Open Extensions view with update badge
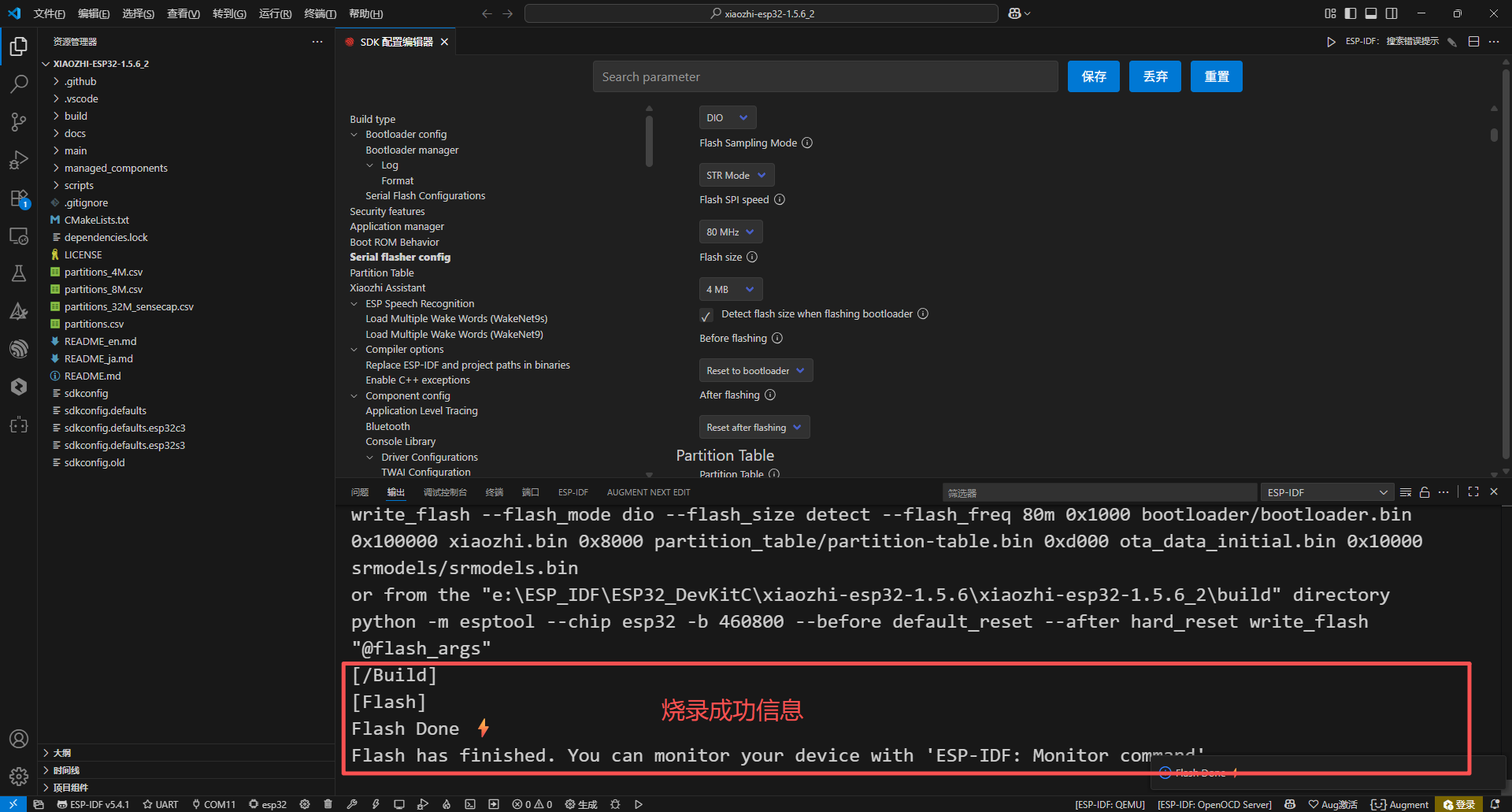Viewport: 1512px width, 812px height. (x=19, y=198)
